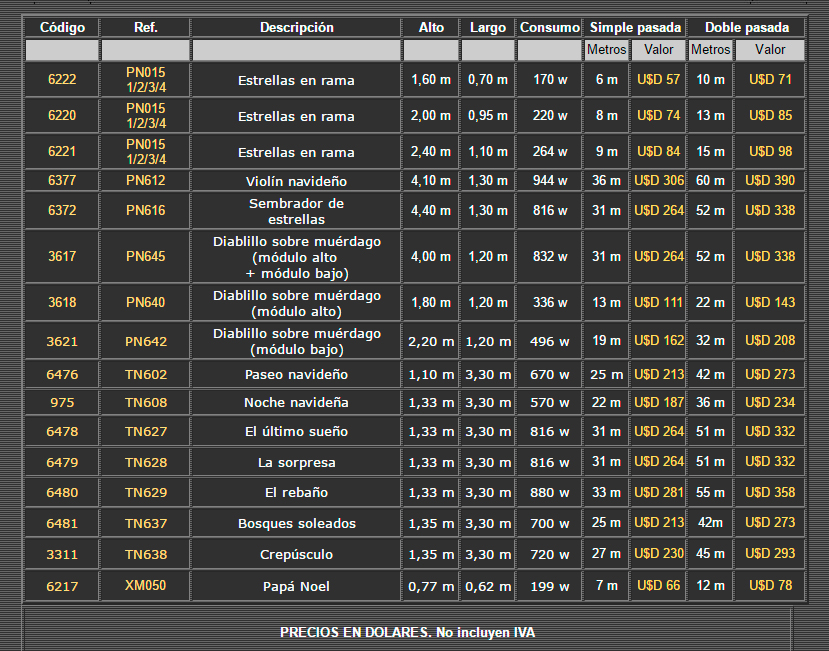
Task: Click product code 6377
Action: coord(62,181)
